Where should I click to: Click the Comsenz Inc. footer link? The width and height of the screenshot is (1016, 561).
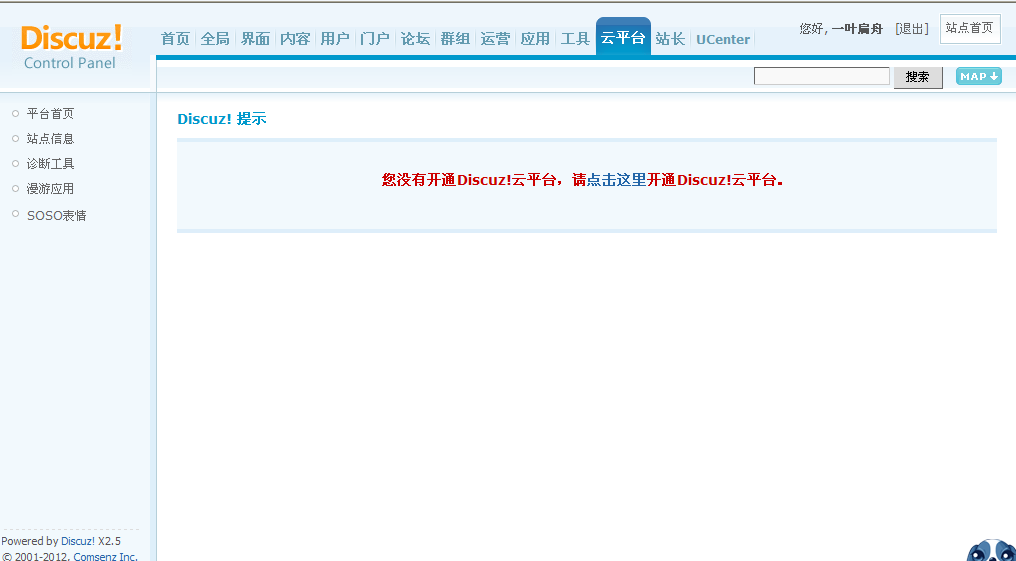(x=106, y=556)
